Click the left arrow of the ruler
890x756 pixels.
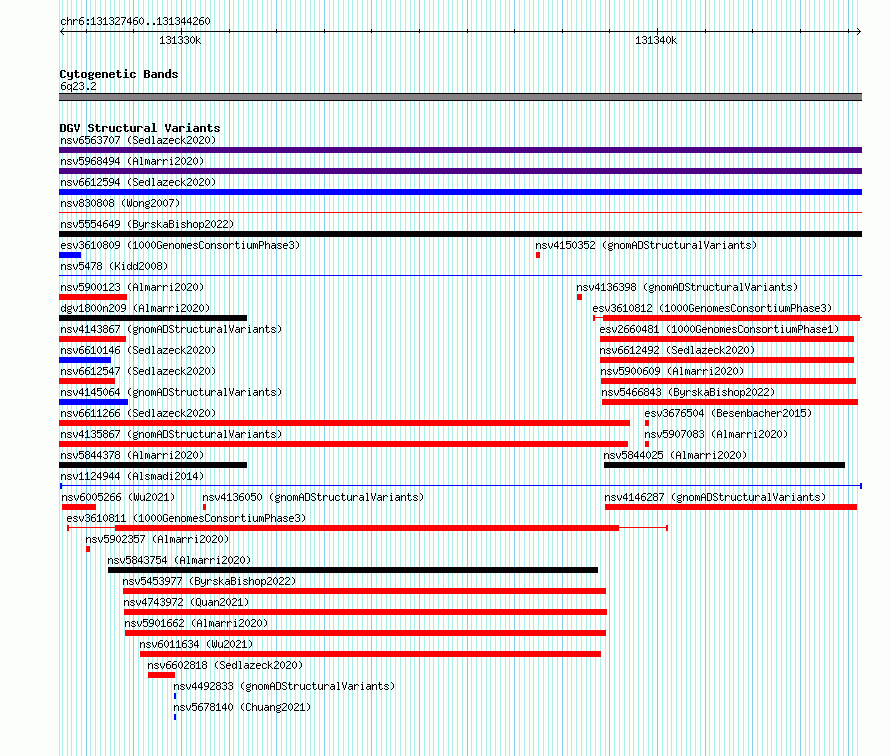click(62, 31)
